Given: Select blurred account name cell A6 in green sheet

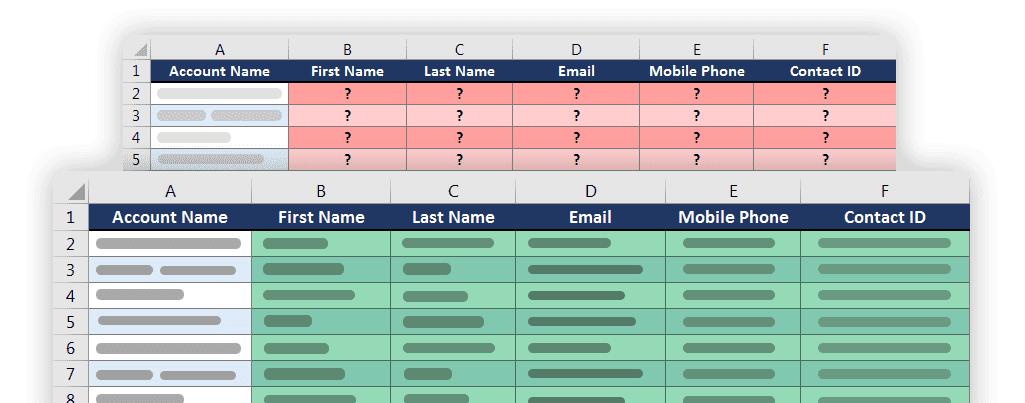Looking at the screenshot, I should [x=170, y=348].
